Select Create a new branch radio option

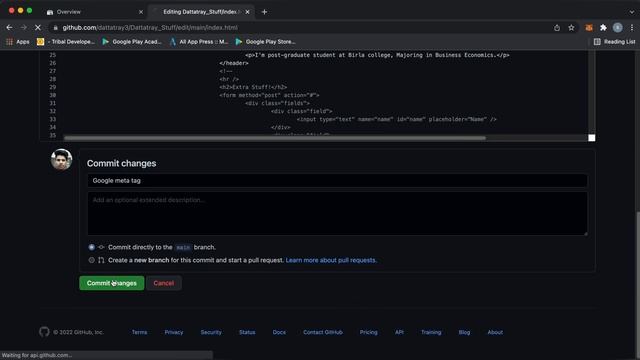(91, 260)
